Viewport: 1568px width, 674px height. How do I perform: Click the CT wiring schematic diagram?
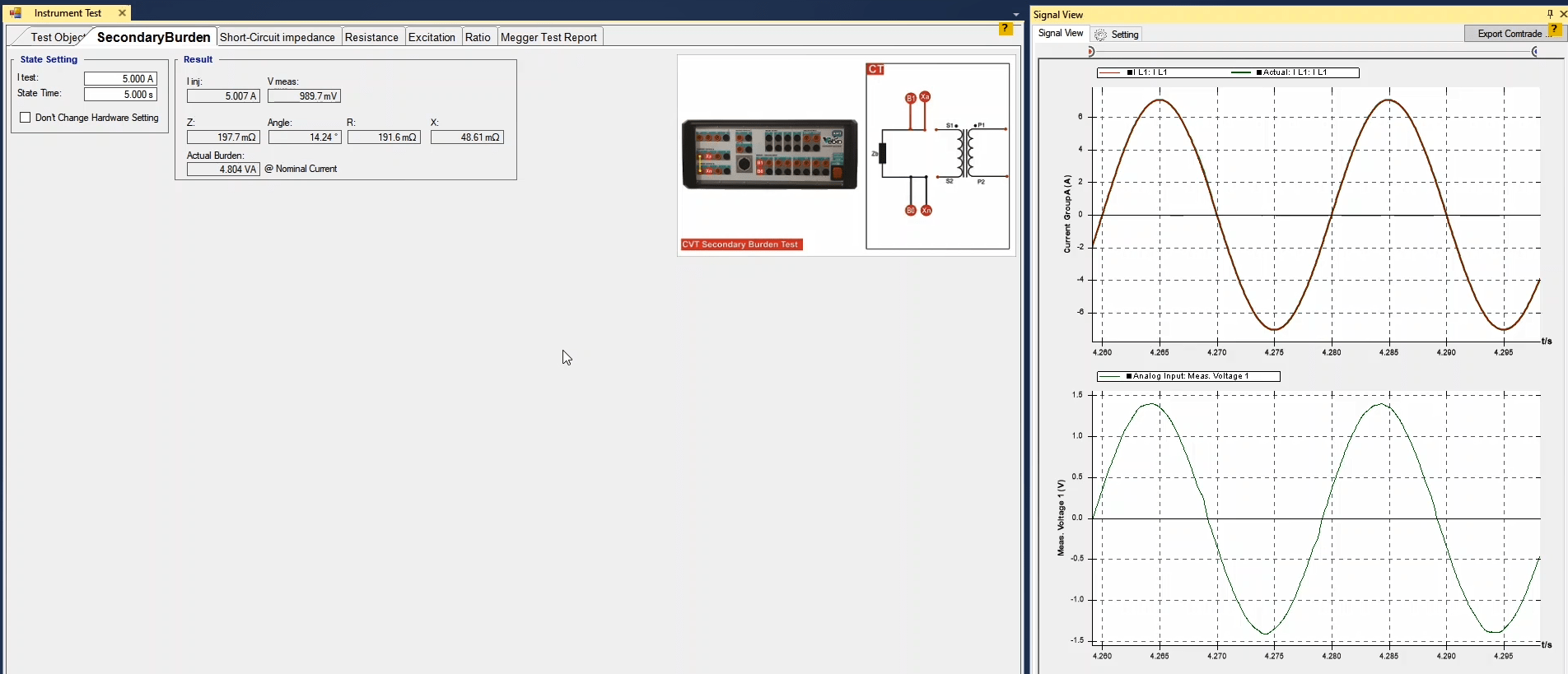(938, 156)
